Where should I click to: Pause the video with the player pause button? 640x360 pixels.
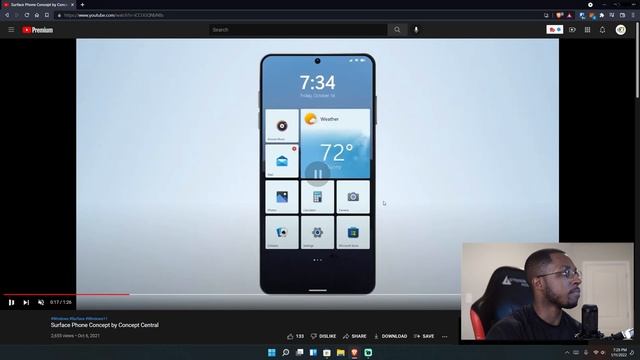click(11, 302)
